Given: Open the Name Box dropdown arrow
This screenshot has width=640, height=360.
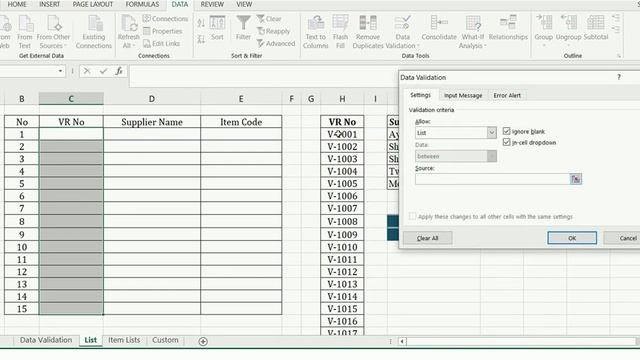Looking at the screenshot, I should [x=60, y=71].
